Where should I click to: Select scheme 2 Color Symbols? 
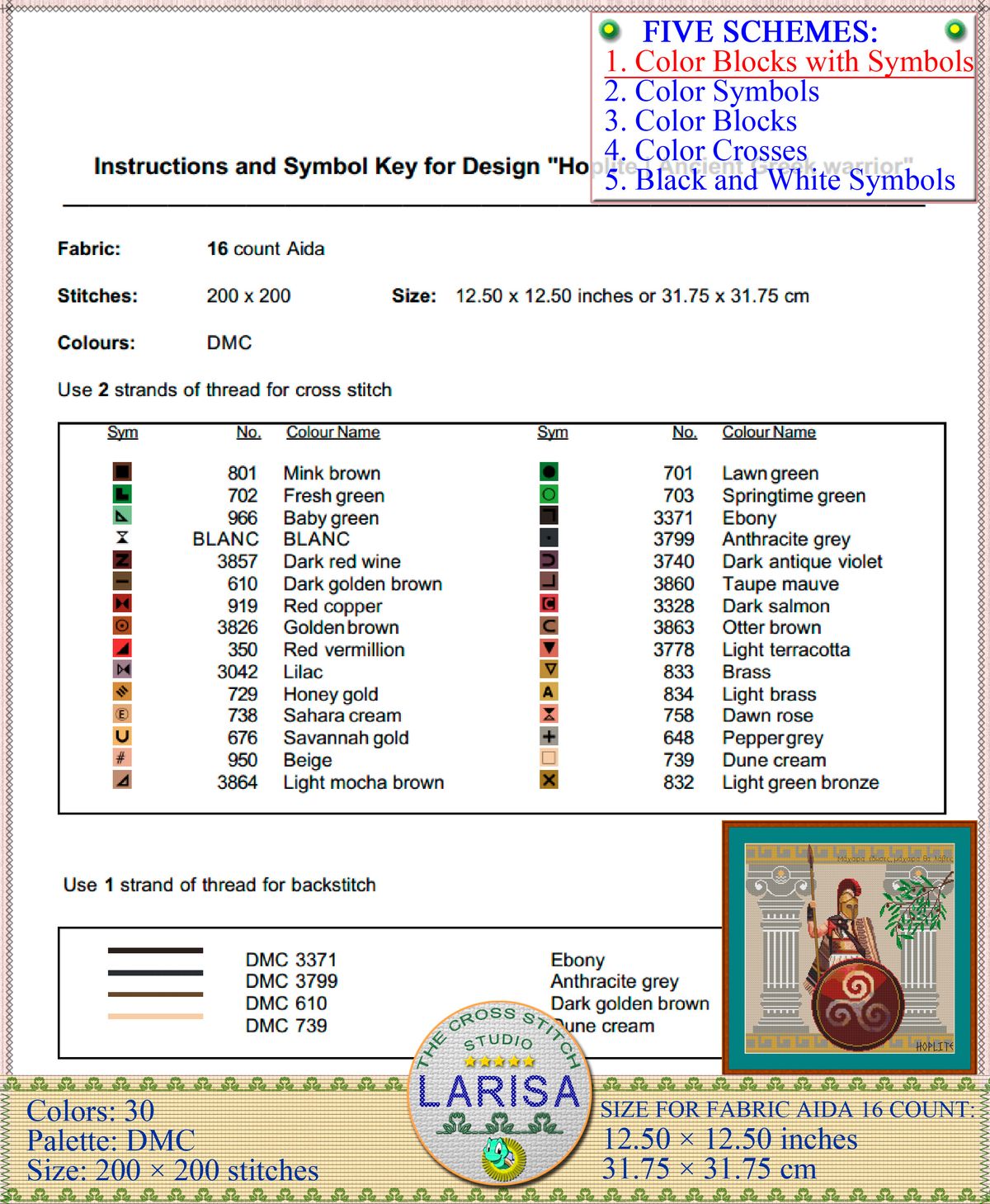(712, 92)
